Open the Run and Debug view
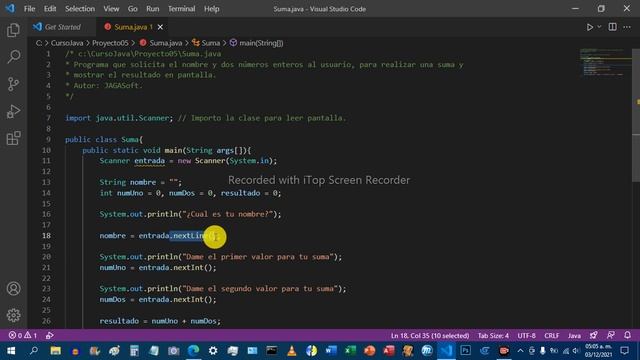The height and width of the screenshot is (360, 640). [13, 111]
